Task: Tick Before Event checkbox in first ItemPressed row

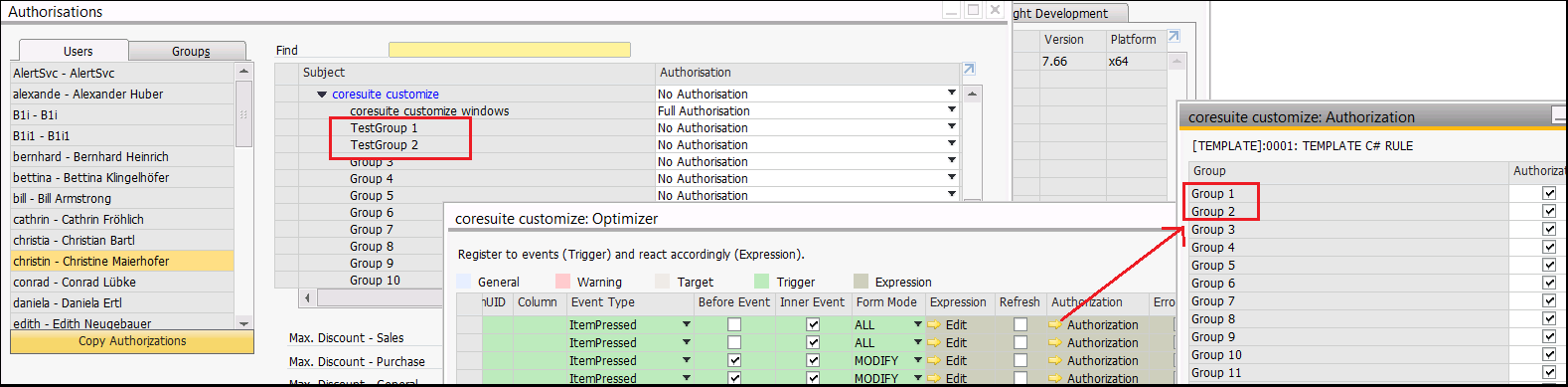Action: (734, 325)
